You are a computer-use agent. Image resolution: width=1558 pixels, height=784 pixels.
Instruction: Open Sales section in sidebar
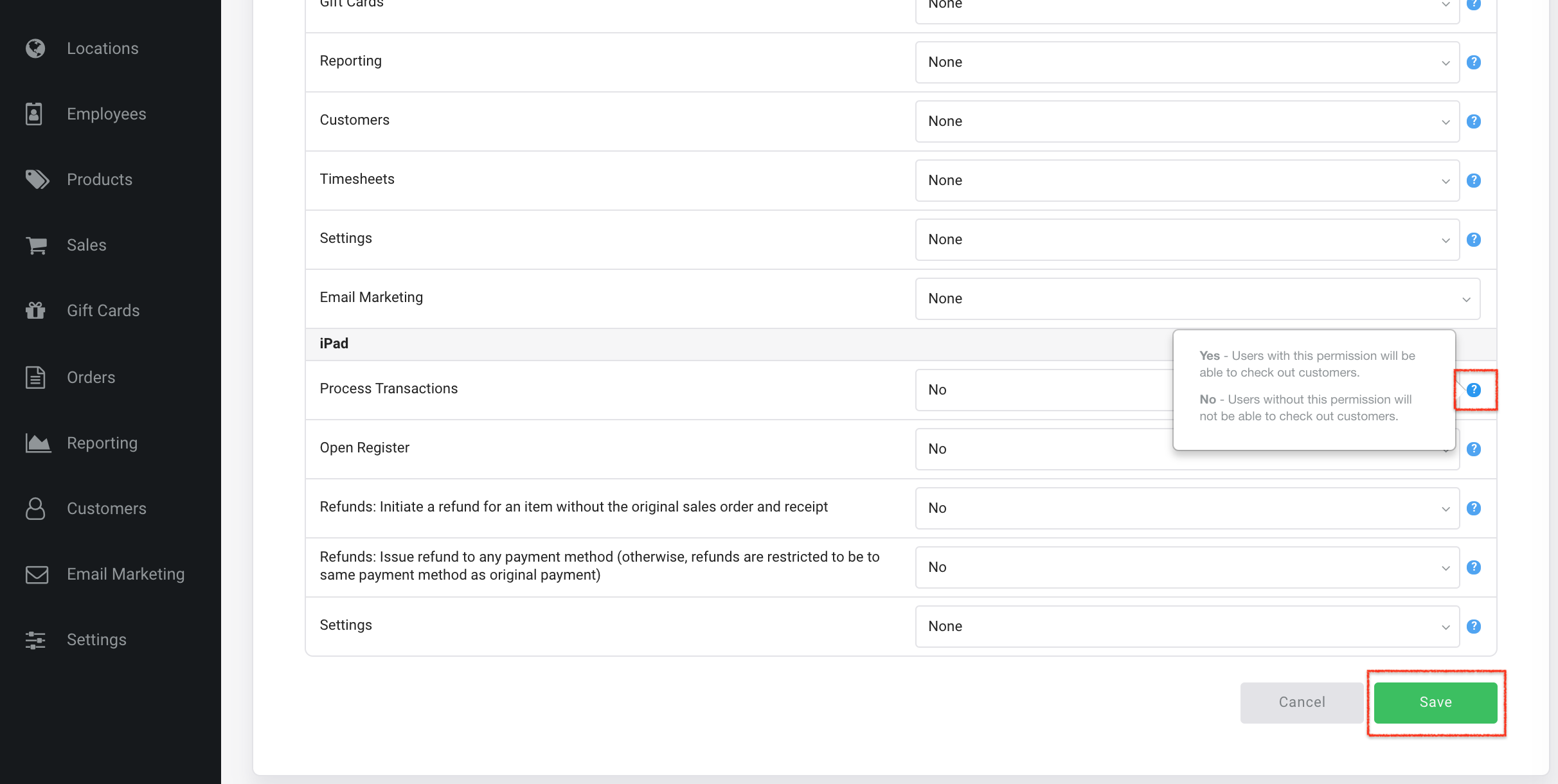(x=87, y=245)
